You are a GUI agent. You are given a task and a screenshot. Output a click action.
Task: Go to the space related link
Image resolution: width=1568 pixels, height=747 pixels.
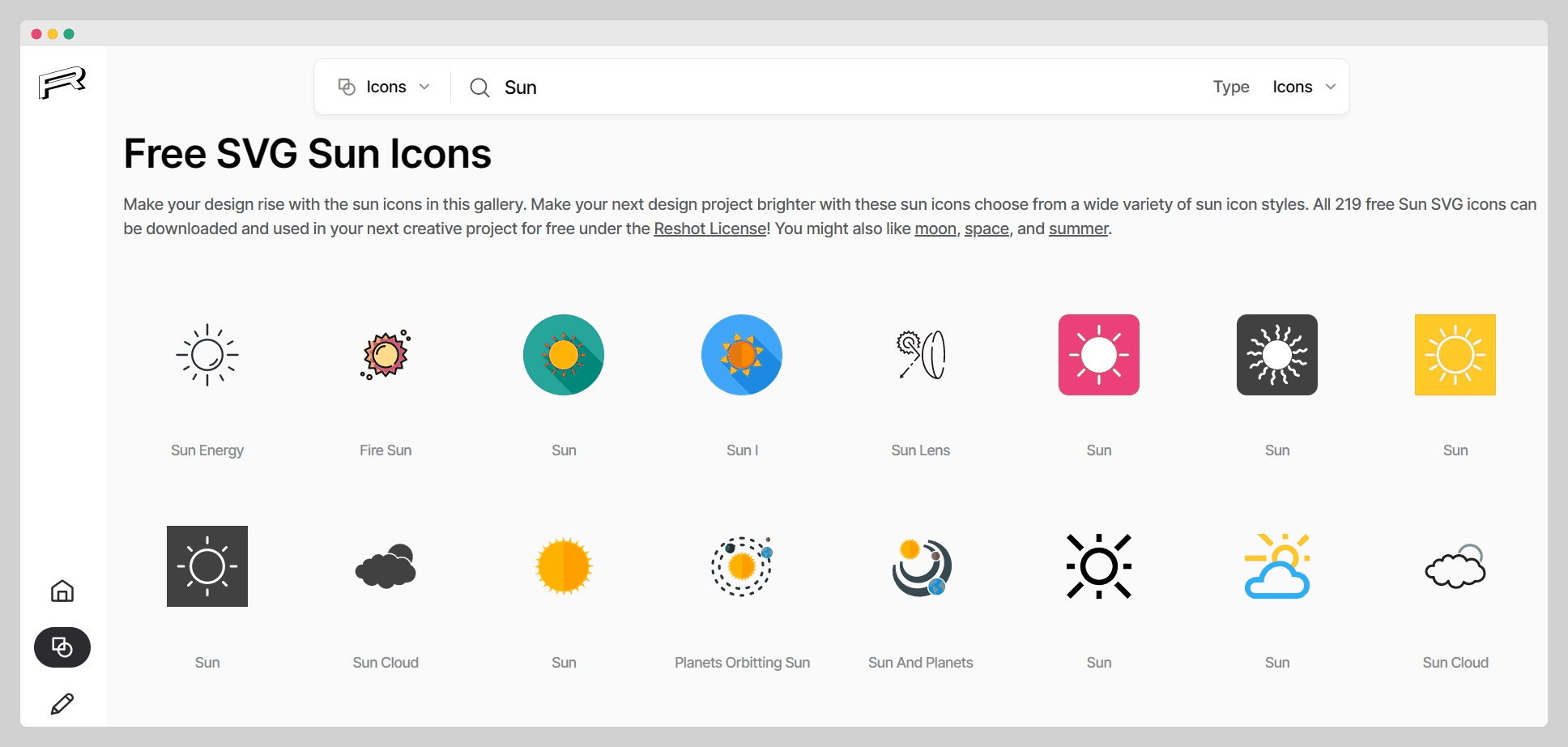986,229
